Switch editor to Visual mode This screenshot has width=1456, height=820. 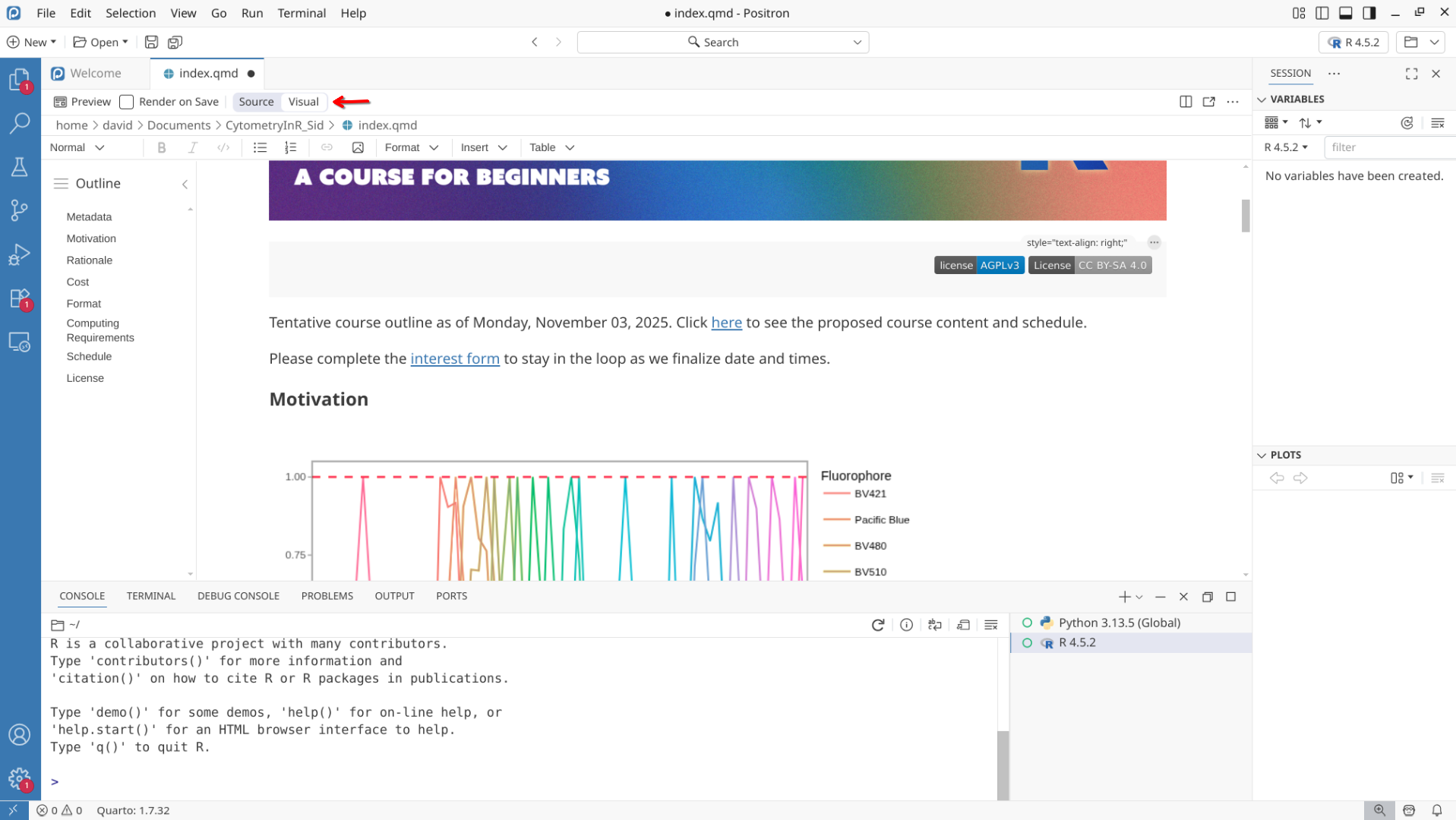coord(303,102)
